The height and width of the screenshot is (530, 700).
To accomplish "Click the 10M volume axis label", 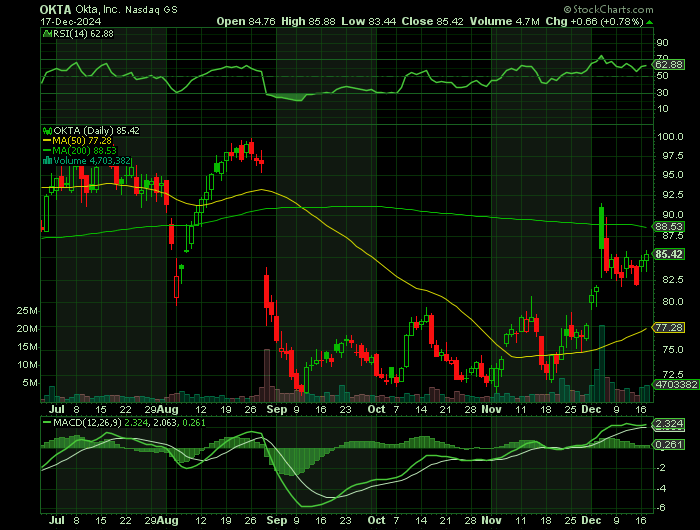I will (x=27, y=365).
